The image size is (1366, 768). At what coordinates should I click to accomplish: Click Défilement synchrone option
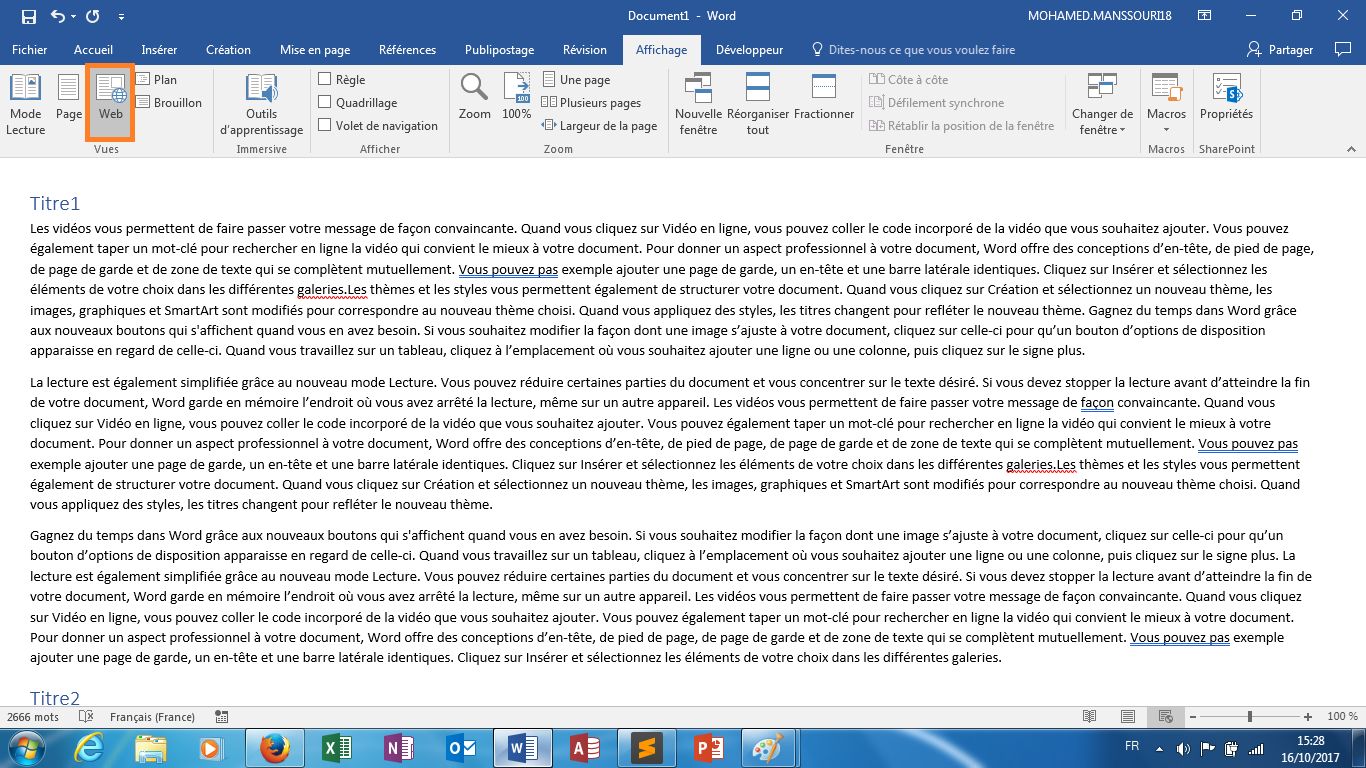point(936,103)
